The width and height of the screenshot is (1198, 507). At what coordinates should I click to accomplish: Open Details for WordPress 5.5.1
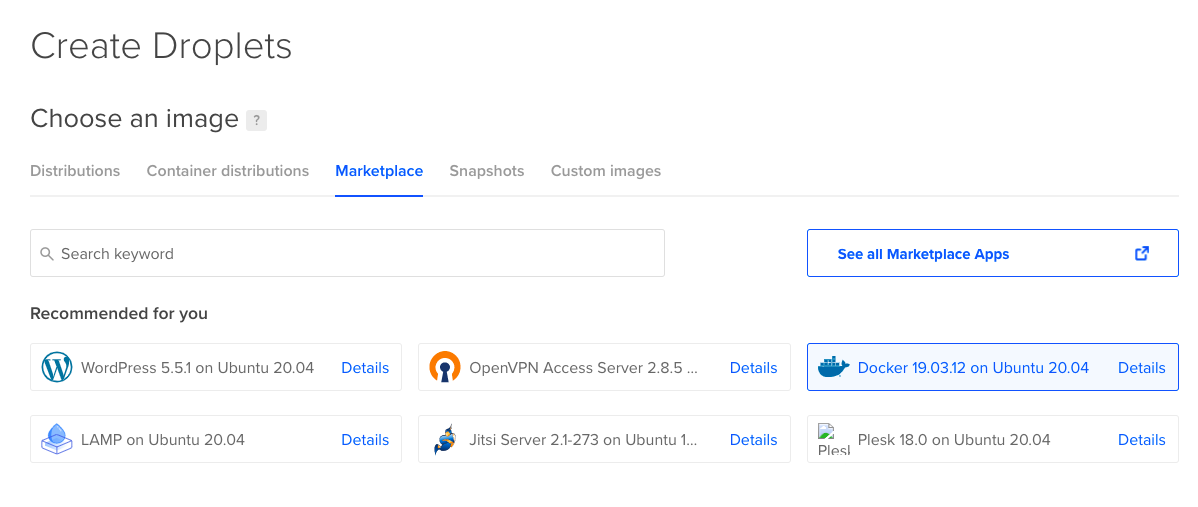[x=365, y=368]
